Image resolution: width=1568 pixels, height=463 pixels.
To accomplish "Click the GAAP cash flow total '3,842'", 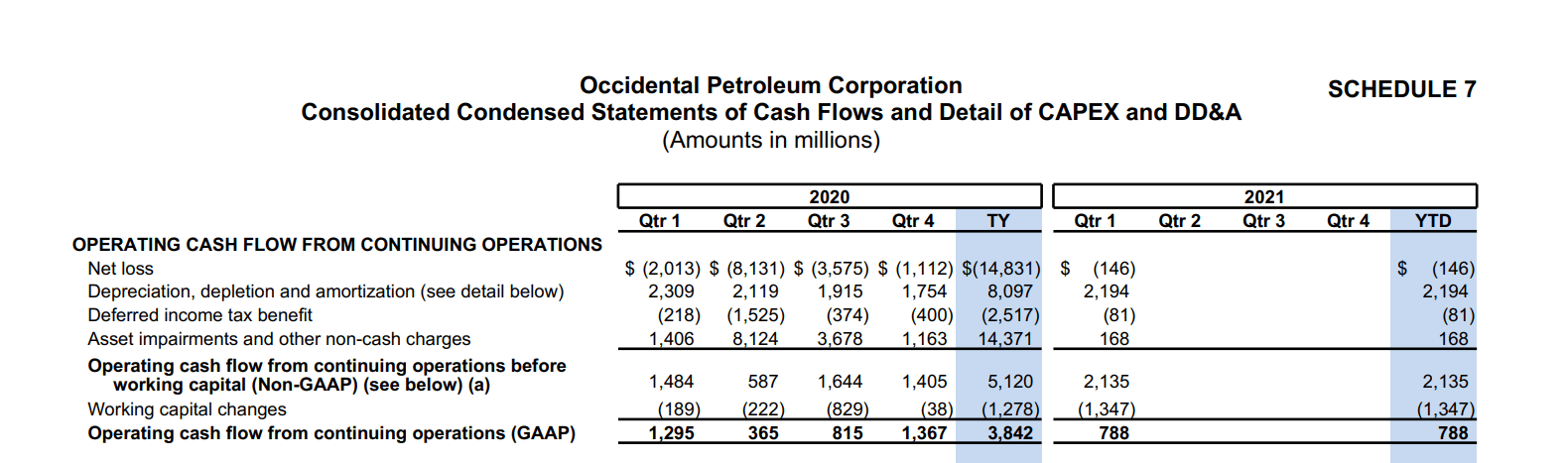I will [1010, 433].
